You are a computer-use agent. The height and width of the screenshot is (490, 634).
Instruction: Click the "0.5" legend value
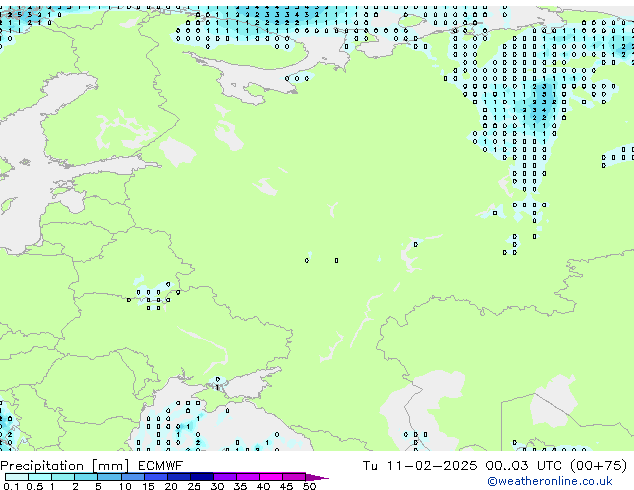coord(35,486)
